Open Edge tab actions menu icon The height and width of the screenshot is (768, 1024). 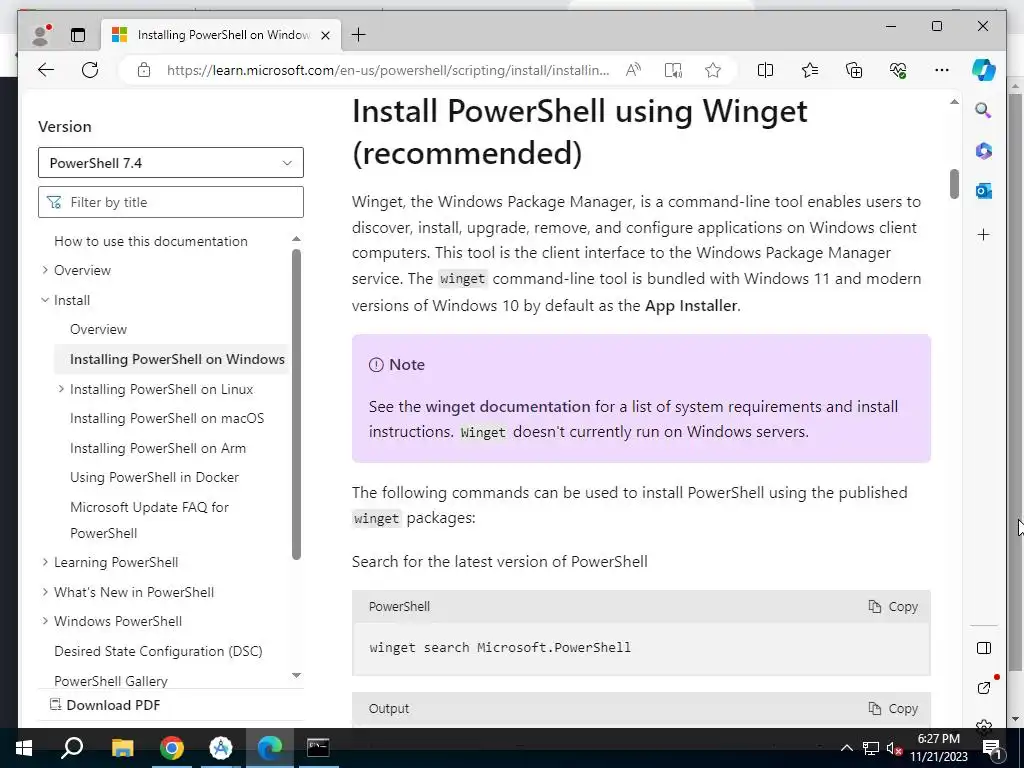click(x=78, y=35)
